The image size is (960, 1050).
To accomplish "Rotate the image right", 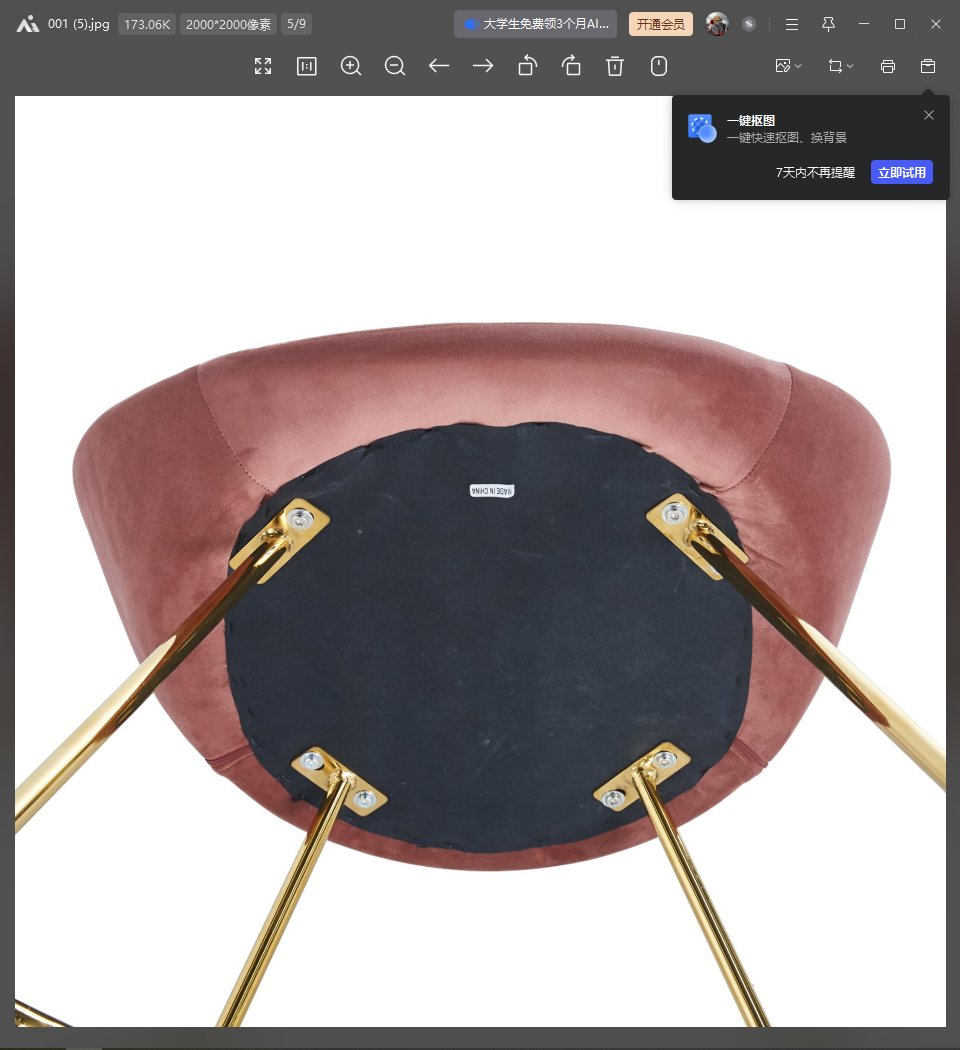I will (571, 66).
